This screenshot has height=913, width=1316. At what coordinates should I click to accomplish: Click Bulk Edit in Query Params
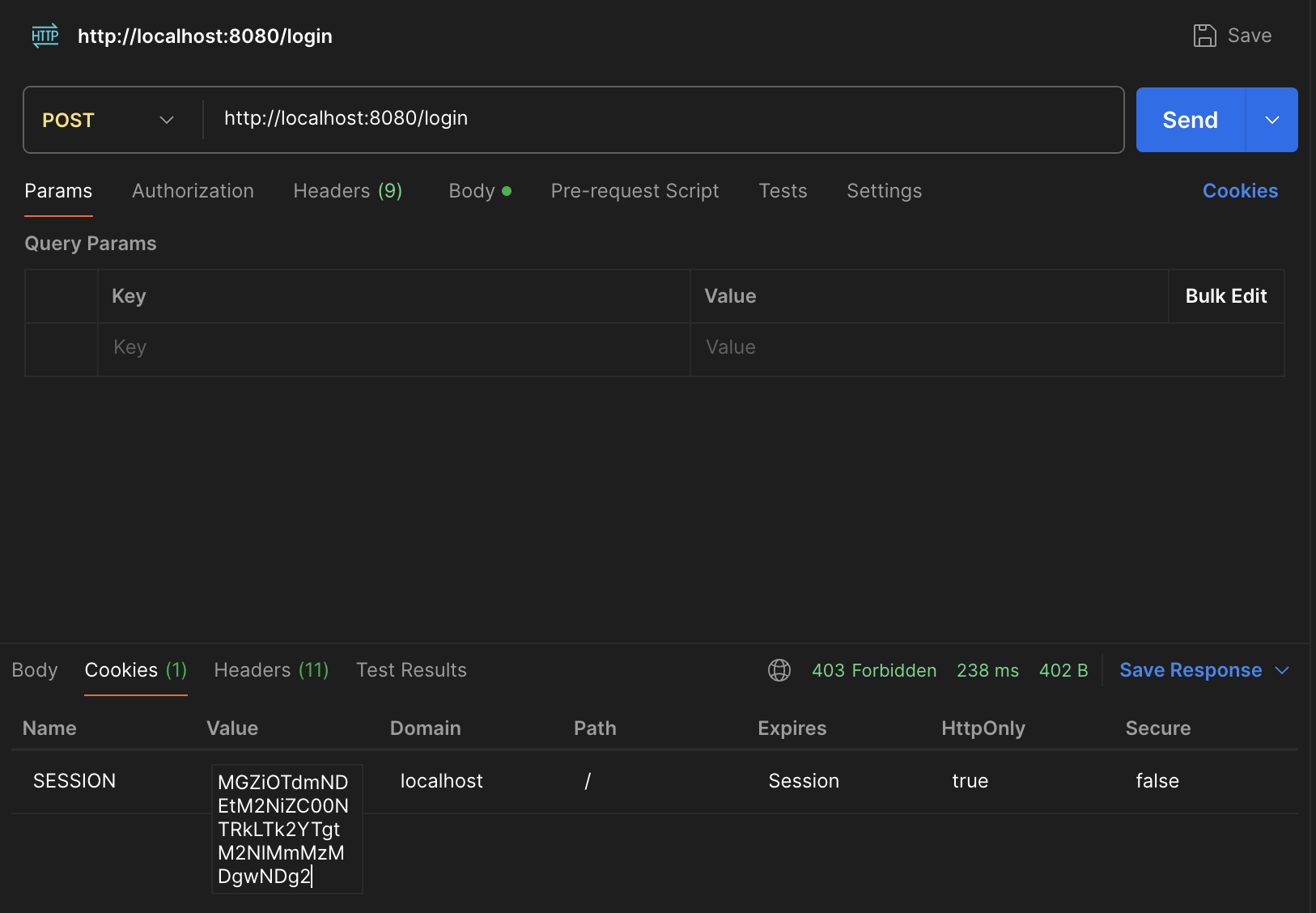click(1226, 296)
